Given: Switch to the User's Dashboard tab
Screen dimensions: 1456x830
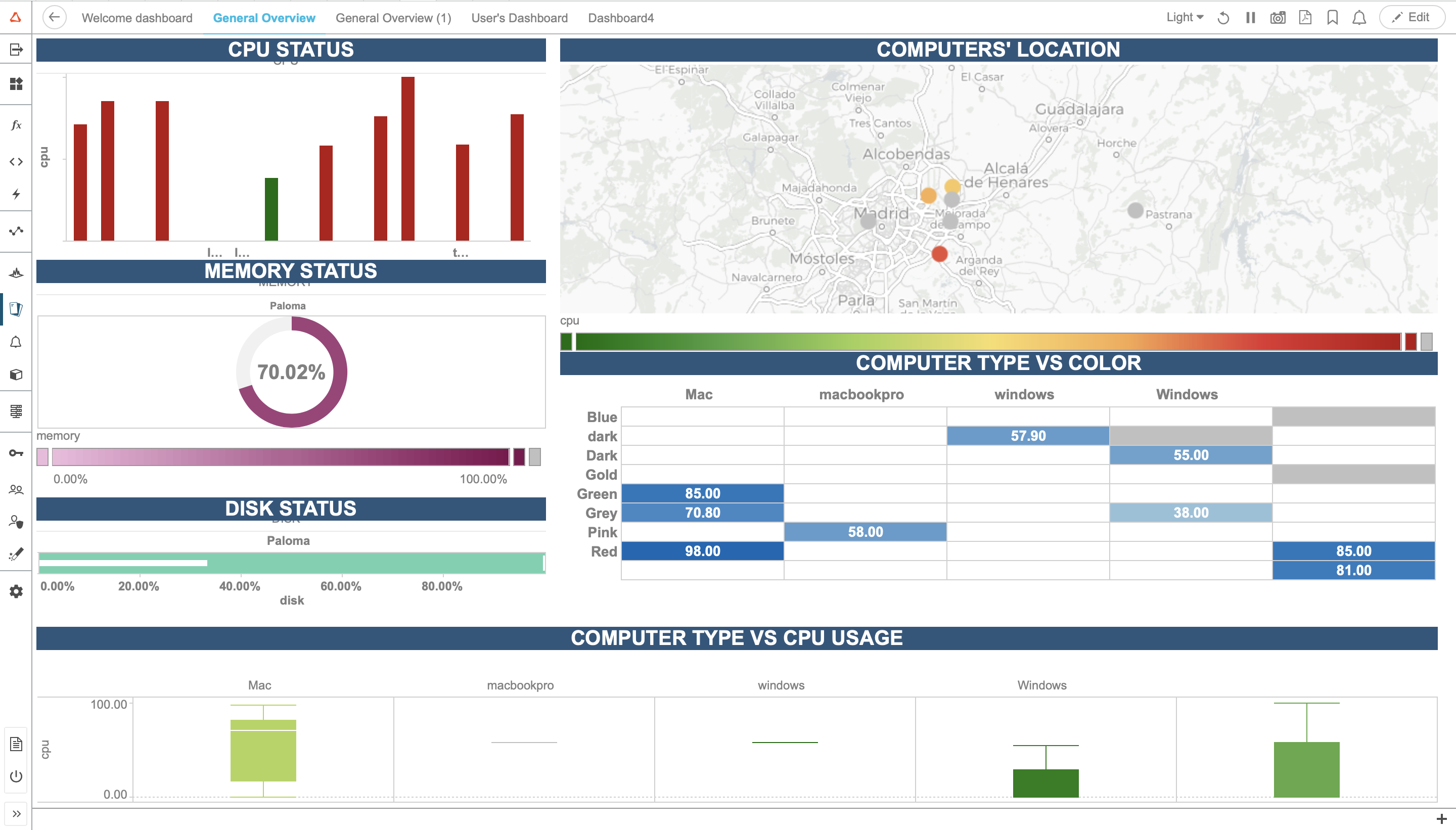Looking at the screenshot, I should [518, 18].
